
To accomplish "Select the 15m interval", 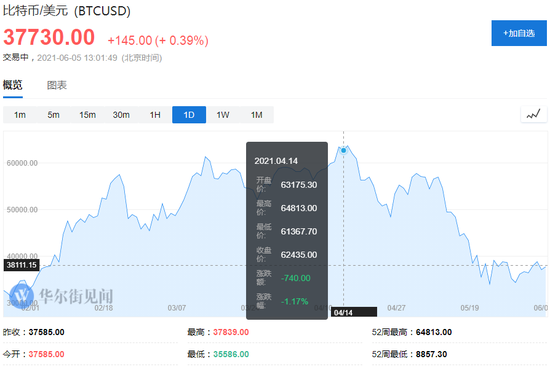I will click(87, 115).
